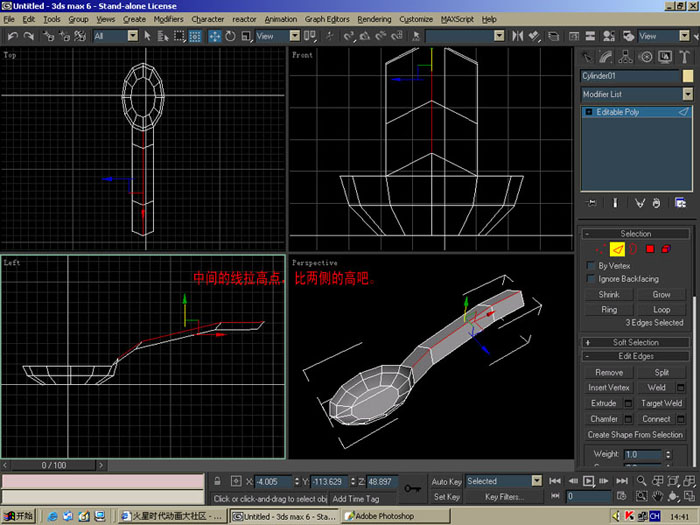Click the Insert Vertex button
This screenshot has height=525, width=700.
click(609, 388)
